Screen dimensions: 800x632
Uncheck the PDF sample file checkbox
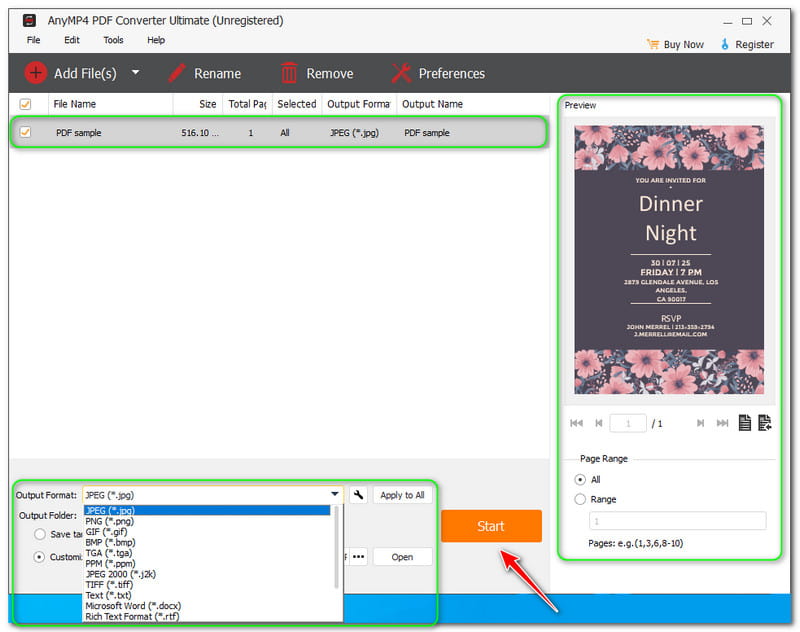point(25,132)
